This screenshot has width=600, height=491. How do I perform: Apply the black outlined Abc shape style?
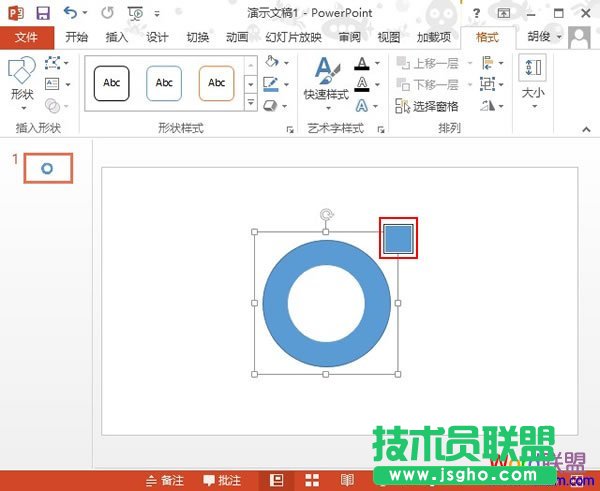pos(111,83)
